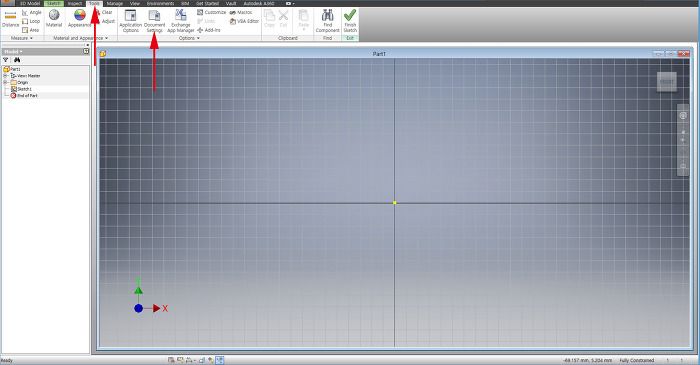
Task: Switch to the 3D Model tab
Action: click(x=29, y=4)
